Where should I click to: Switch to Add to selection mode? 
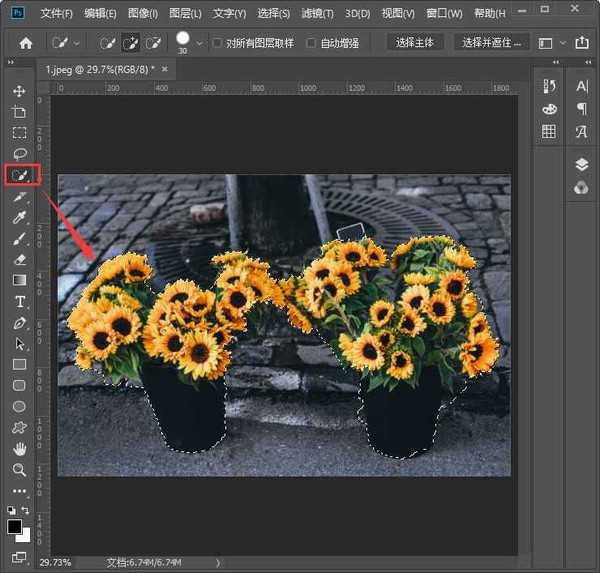(129, 43)
